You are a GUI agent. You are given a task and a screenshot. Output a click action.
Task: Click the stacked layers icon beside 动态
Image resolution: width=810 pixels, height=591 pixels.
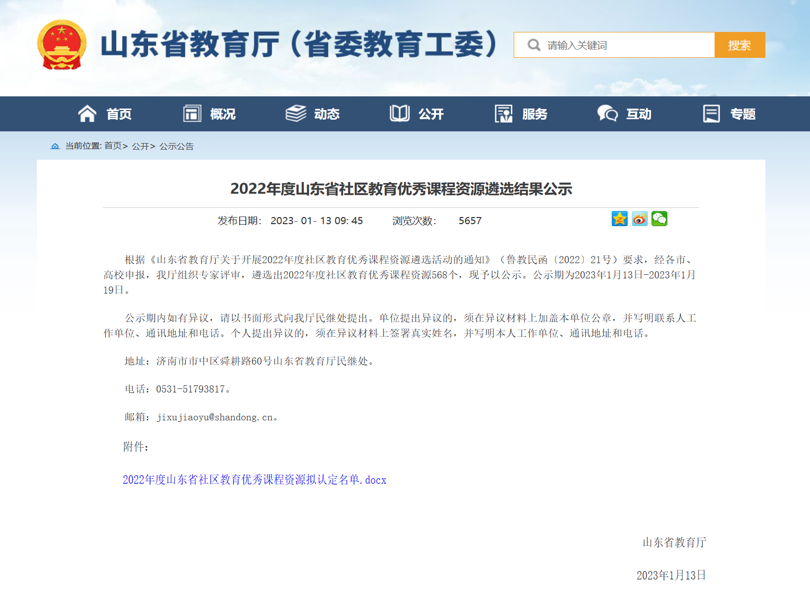[x=296, y=114]
